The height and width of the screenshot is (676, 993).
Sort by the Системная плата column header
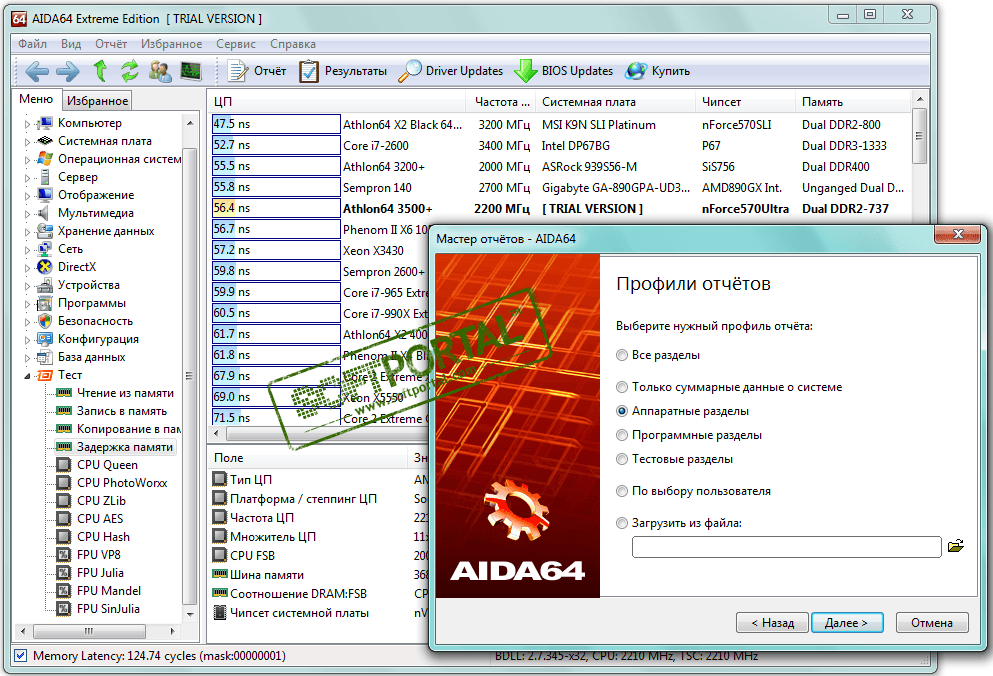coord(614,102)
